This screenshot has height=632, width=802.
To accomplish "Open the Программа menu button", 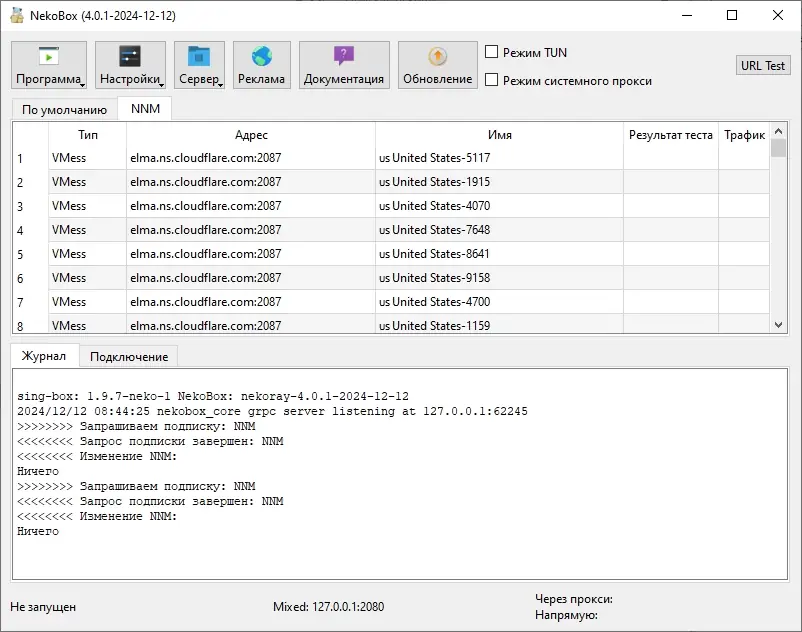I will tap(49, 65).
